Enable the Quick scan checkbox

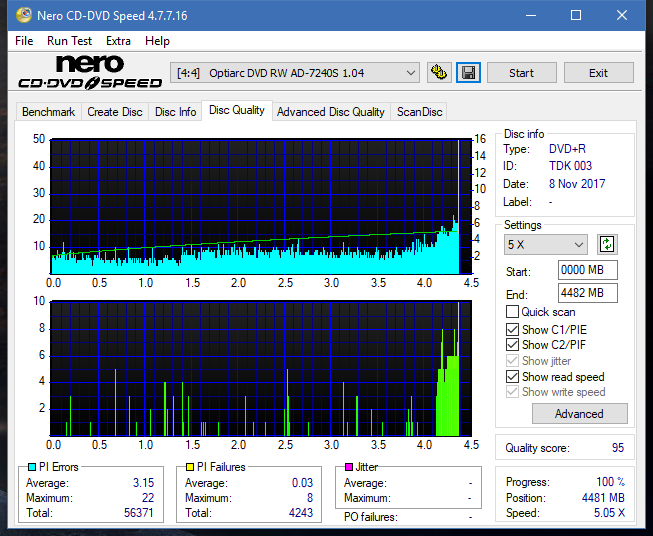click(512, 312)
